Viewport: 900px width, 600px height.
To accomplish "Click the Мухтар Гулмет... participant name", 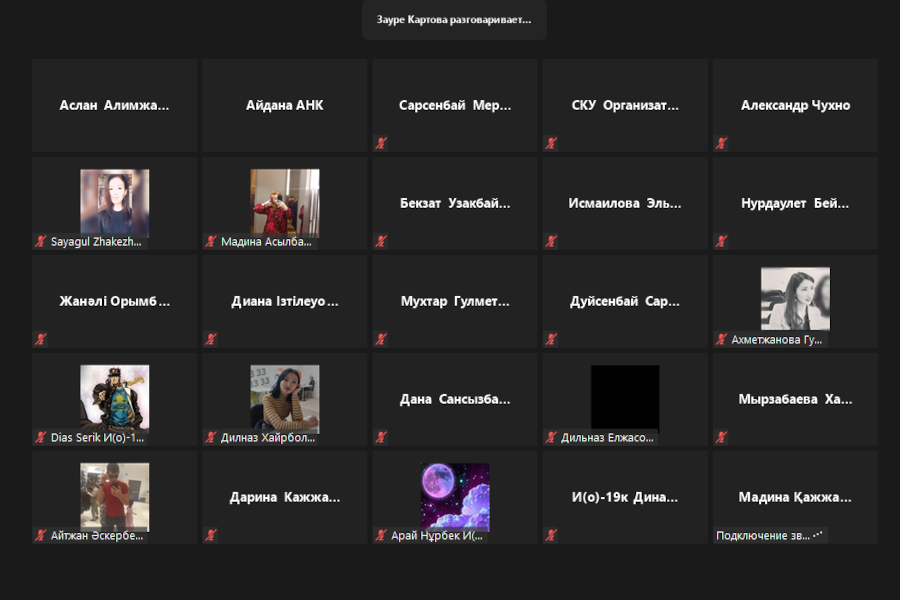I will click(x=455, y=301).
